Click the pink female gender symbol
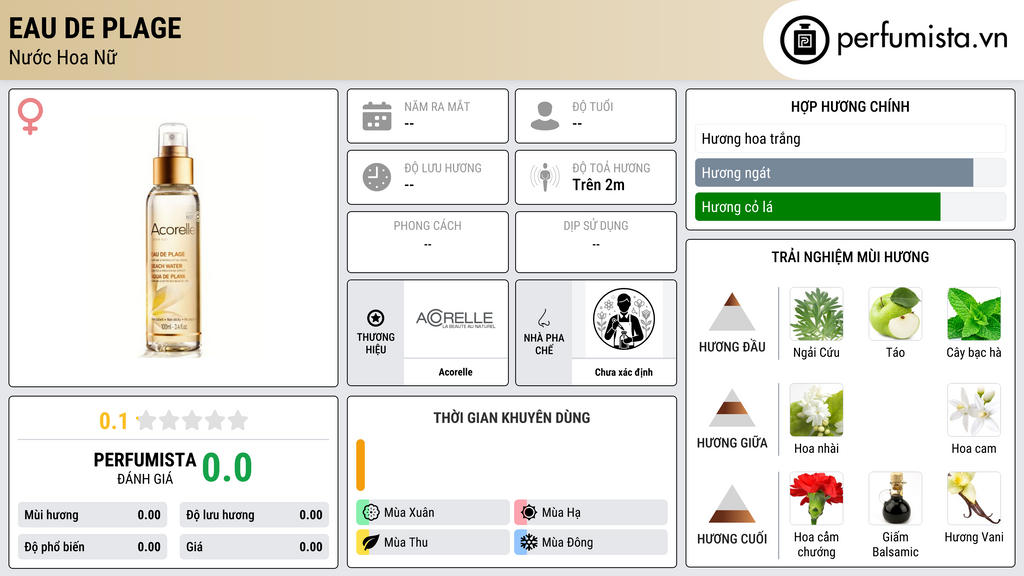The image size is (1024, 576). click(30, 116)
